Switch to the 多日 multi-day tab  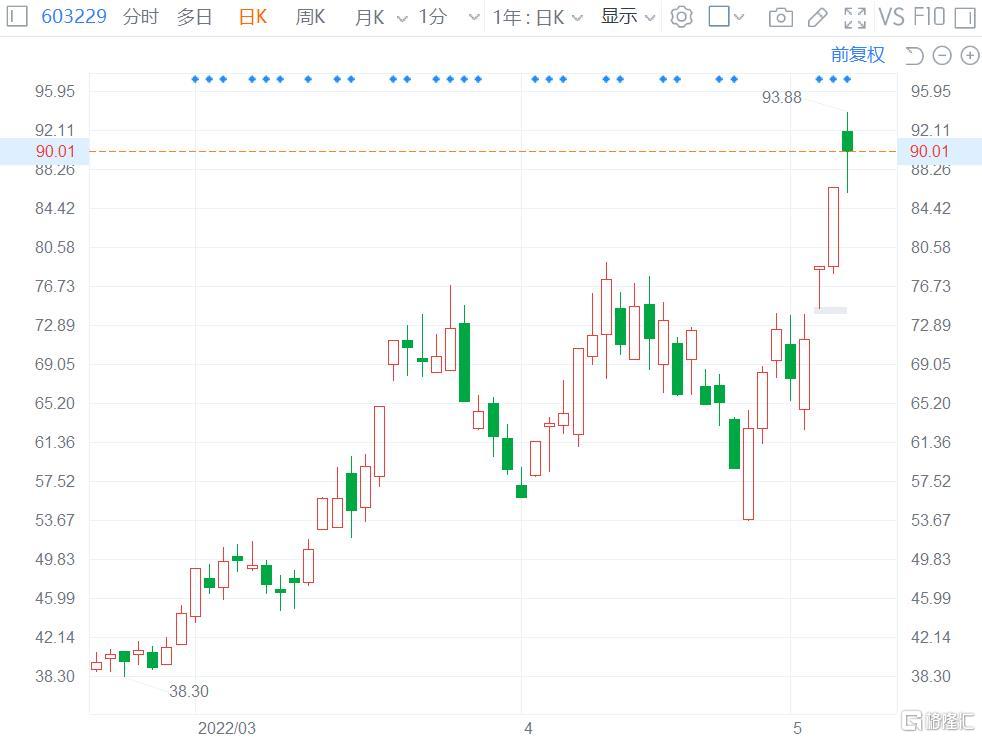point(194,16)
